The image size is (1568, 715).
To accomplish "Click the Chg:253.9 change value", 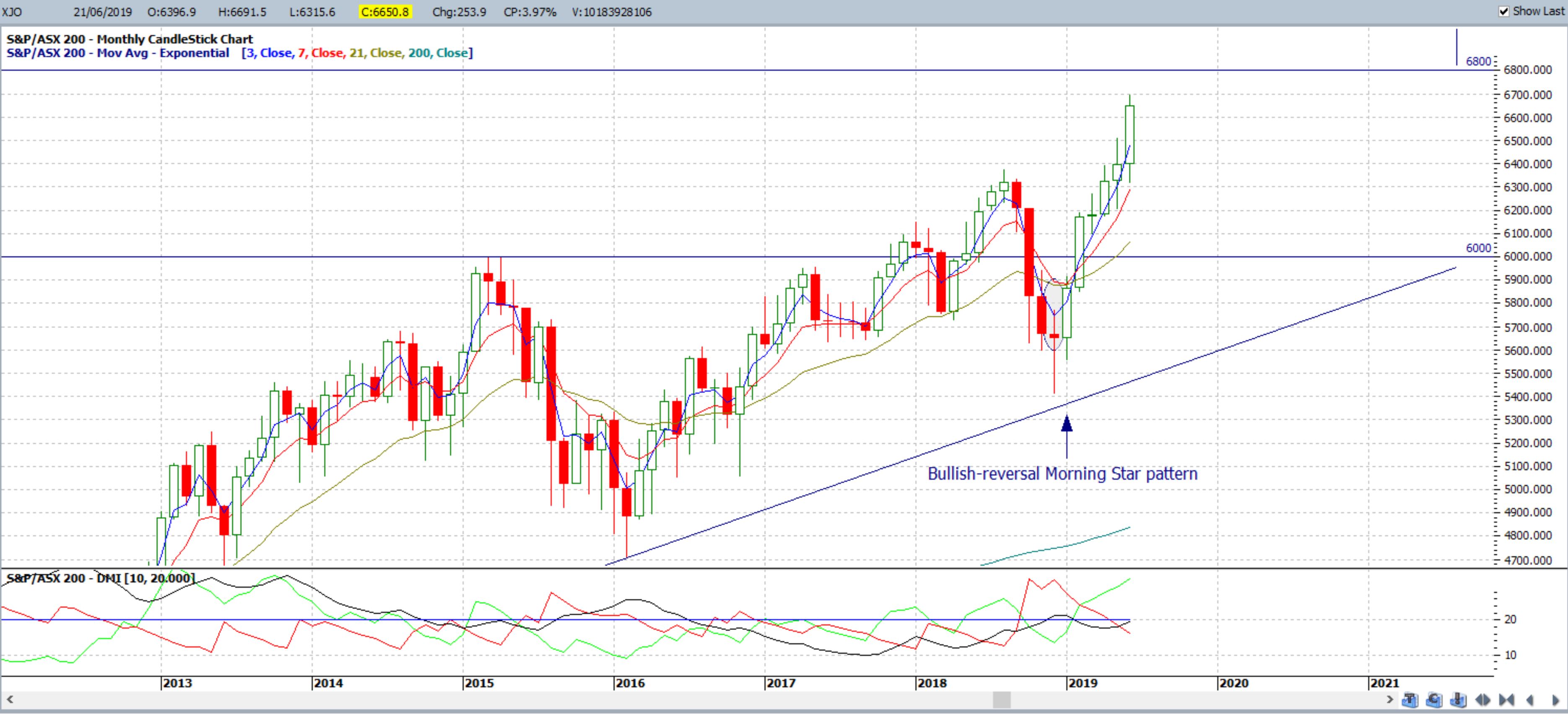I will (x=459, y=12).
